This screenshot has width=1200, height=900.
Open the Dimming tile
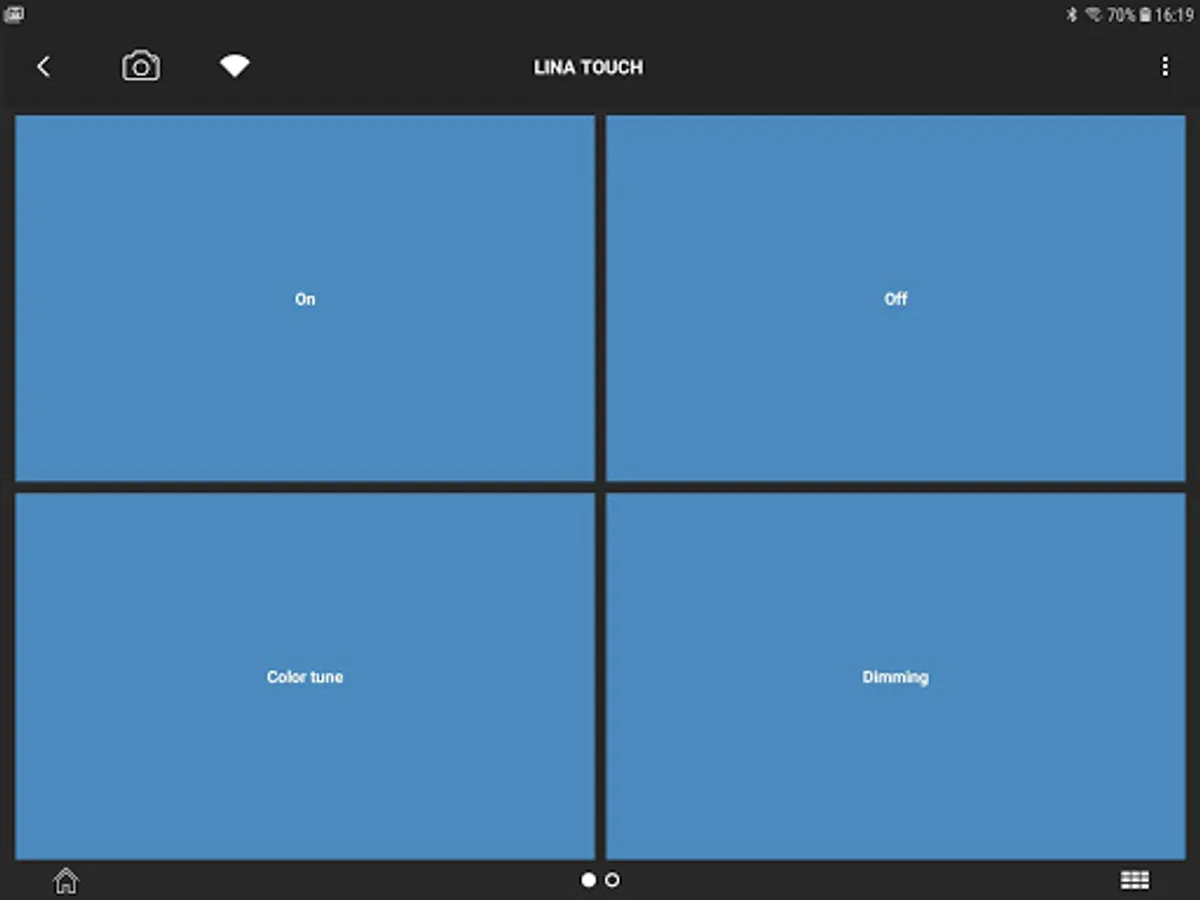tap(896, 676)
